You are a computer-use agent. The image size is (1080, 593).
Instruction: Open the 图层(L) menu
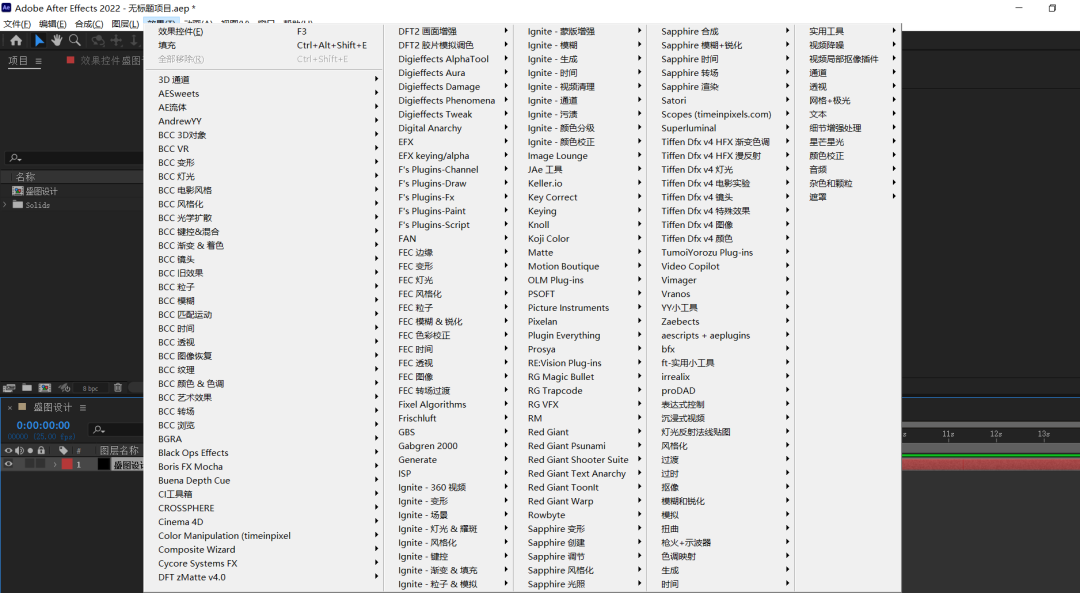(125, 24)
